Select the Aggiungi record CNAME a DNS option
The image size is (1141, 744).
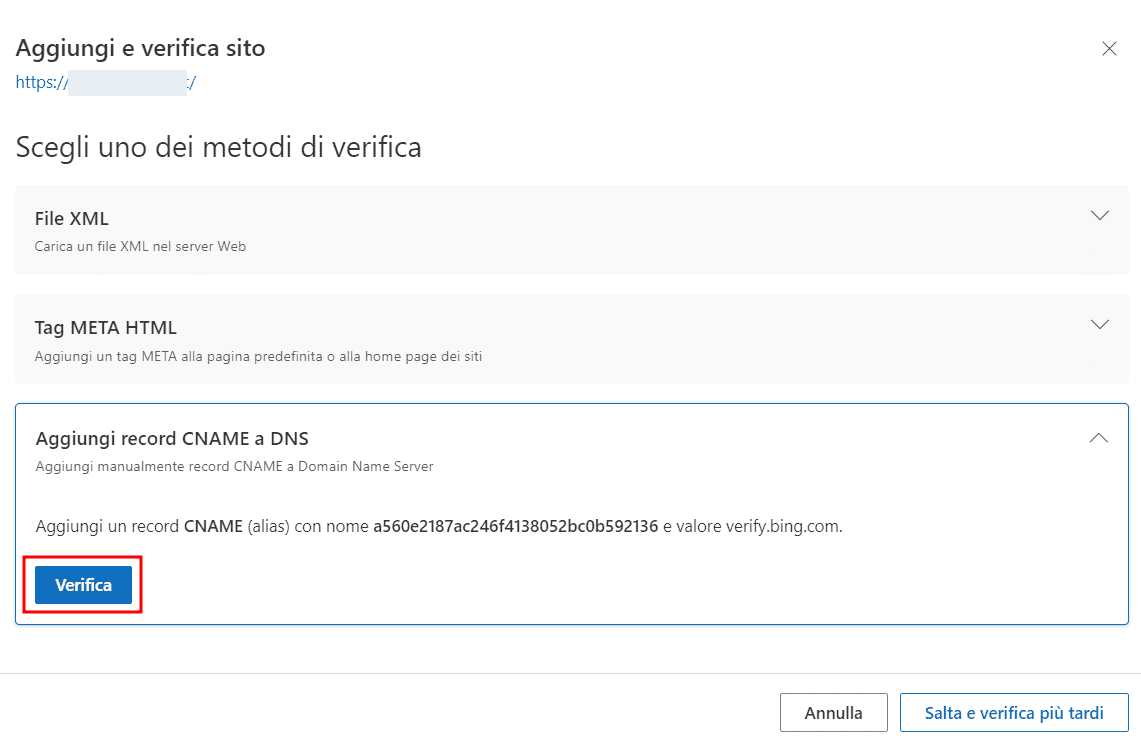click(x=171, y=438)
